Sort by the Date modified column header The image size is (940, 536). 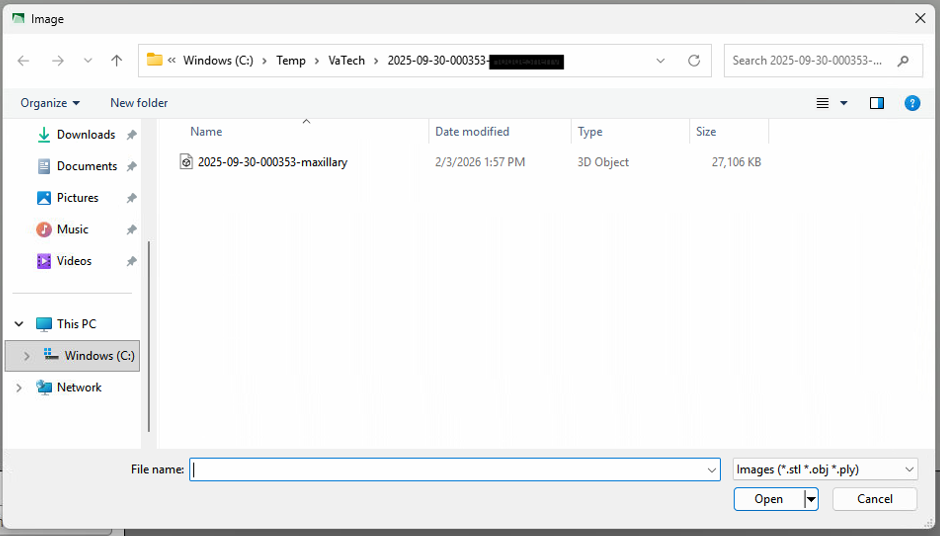pos(472,132)
